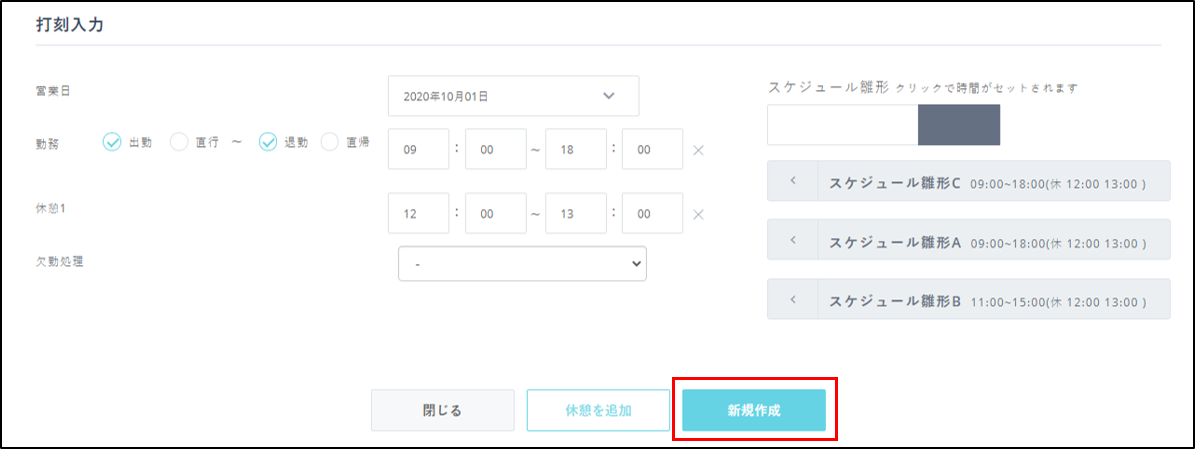Click arrow icon on スケジュール雛形C
Screen dimensions: 1195x449
[x=792, y=181]
